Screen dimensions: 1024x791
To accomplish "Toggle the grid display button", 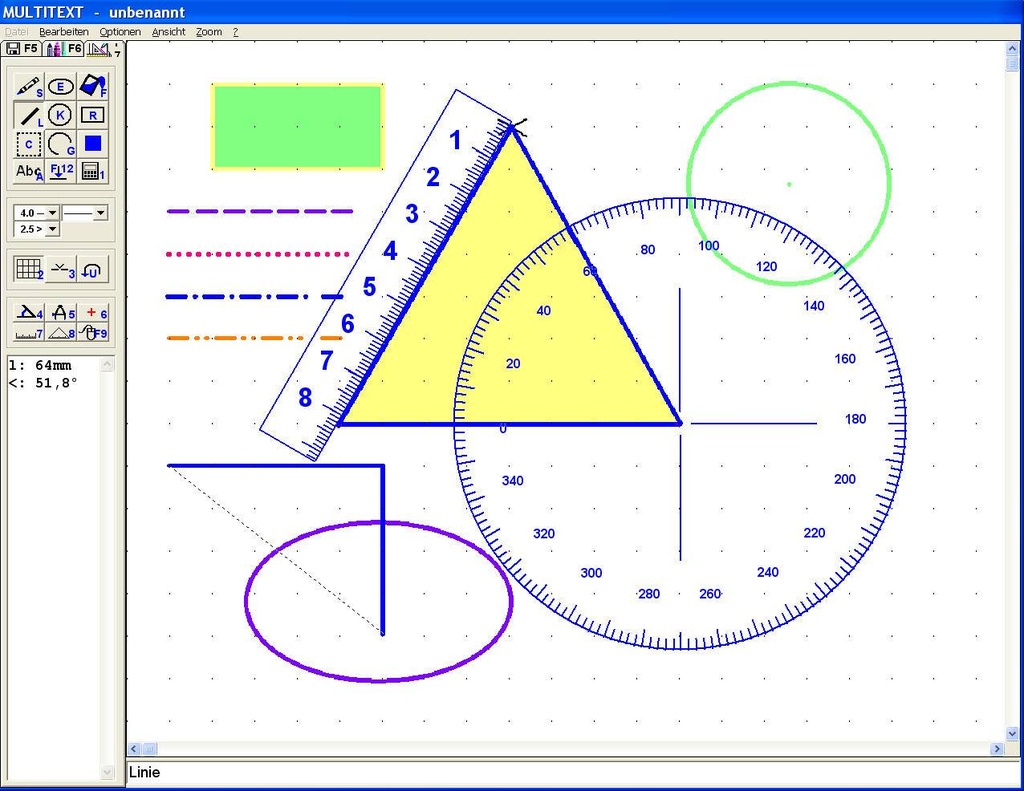I will [29, 269].
